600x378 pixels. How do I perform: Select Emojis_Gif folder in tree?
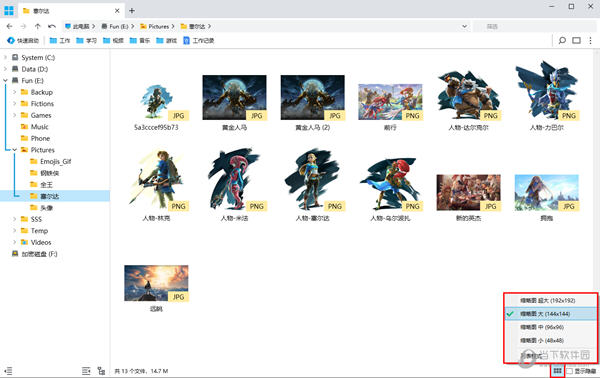(51, 161)
